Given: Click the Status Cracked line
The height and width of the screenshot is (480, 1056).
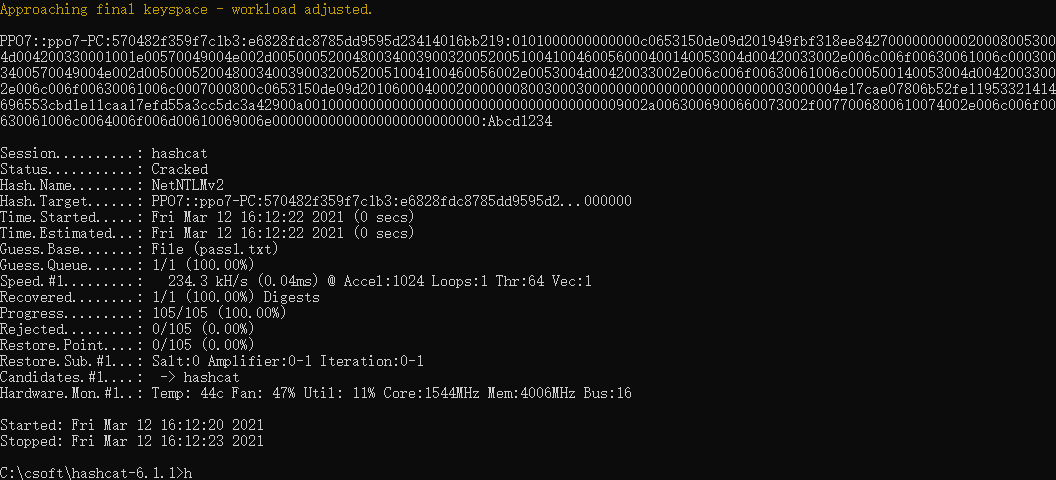Looking at the screenshot, I should (104, 170).
